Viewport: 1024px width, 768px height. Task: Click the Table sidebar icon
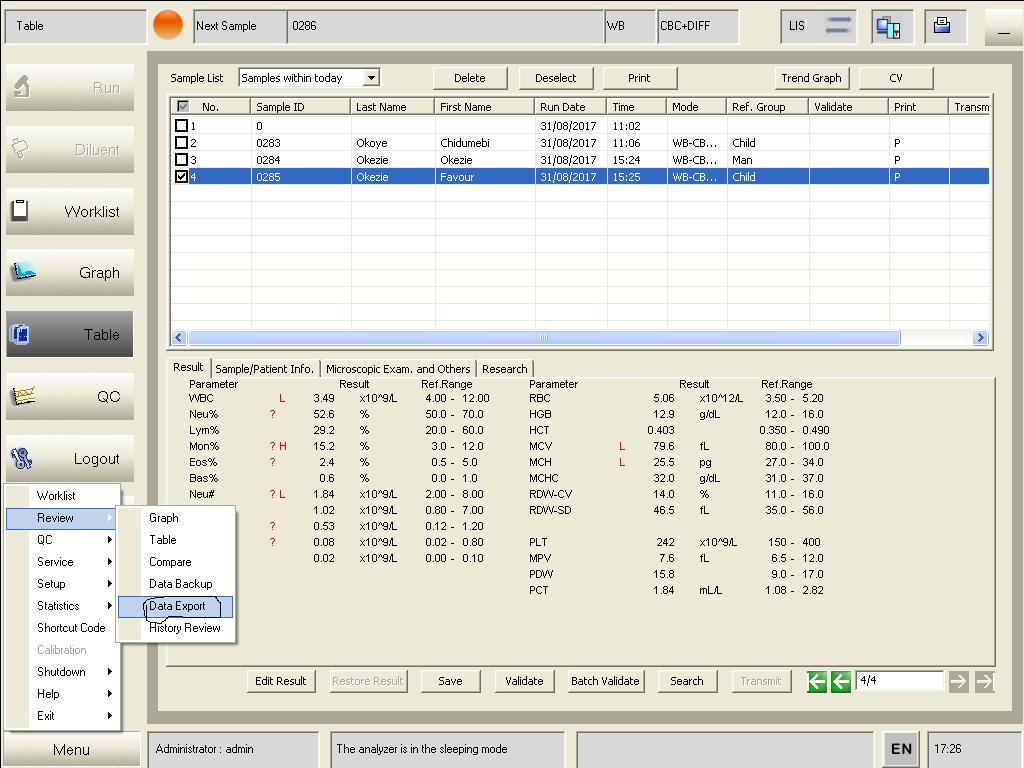[x=20, y=334]
